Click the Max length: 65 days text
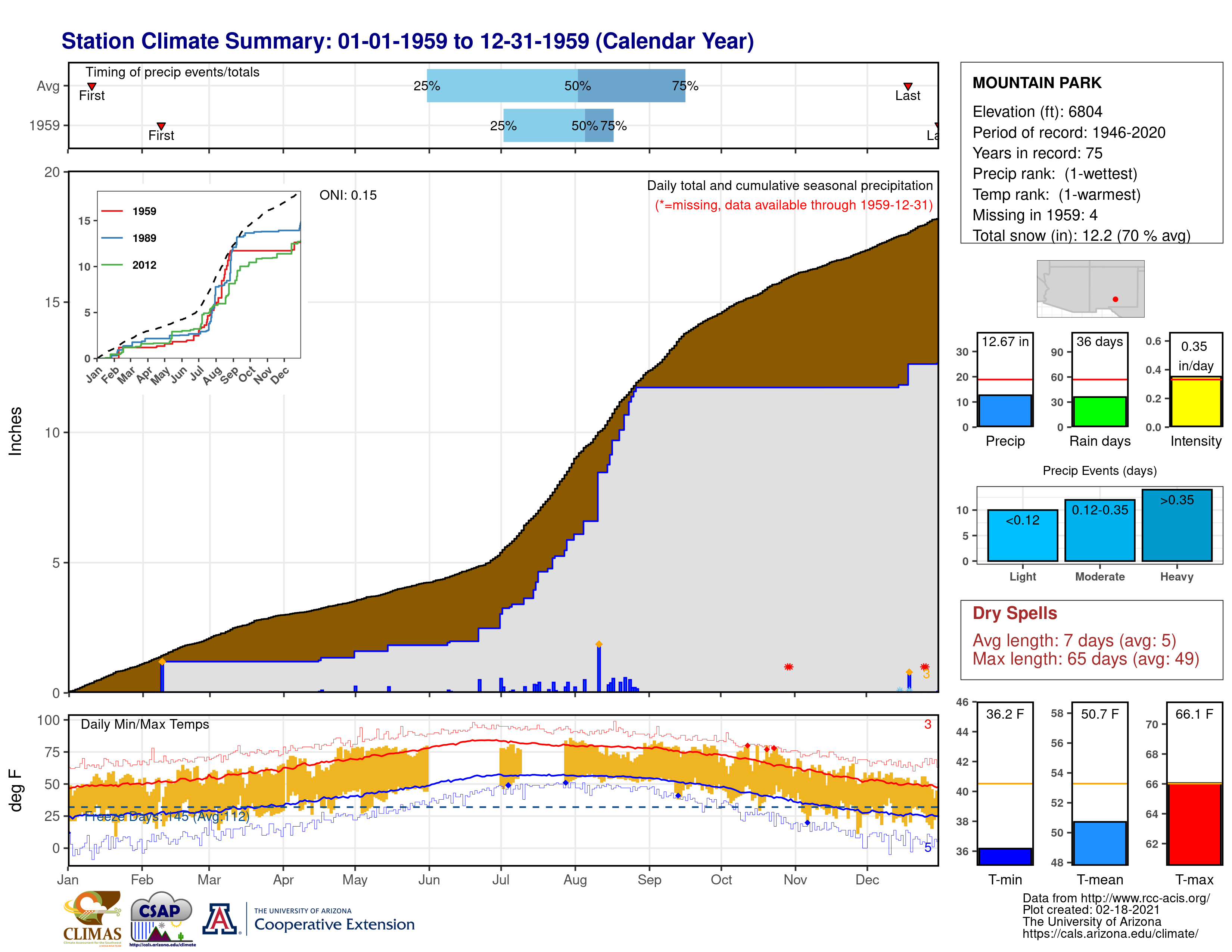The image size is (1232, 952). click(1085, 659)
